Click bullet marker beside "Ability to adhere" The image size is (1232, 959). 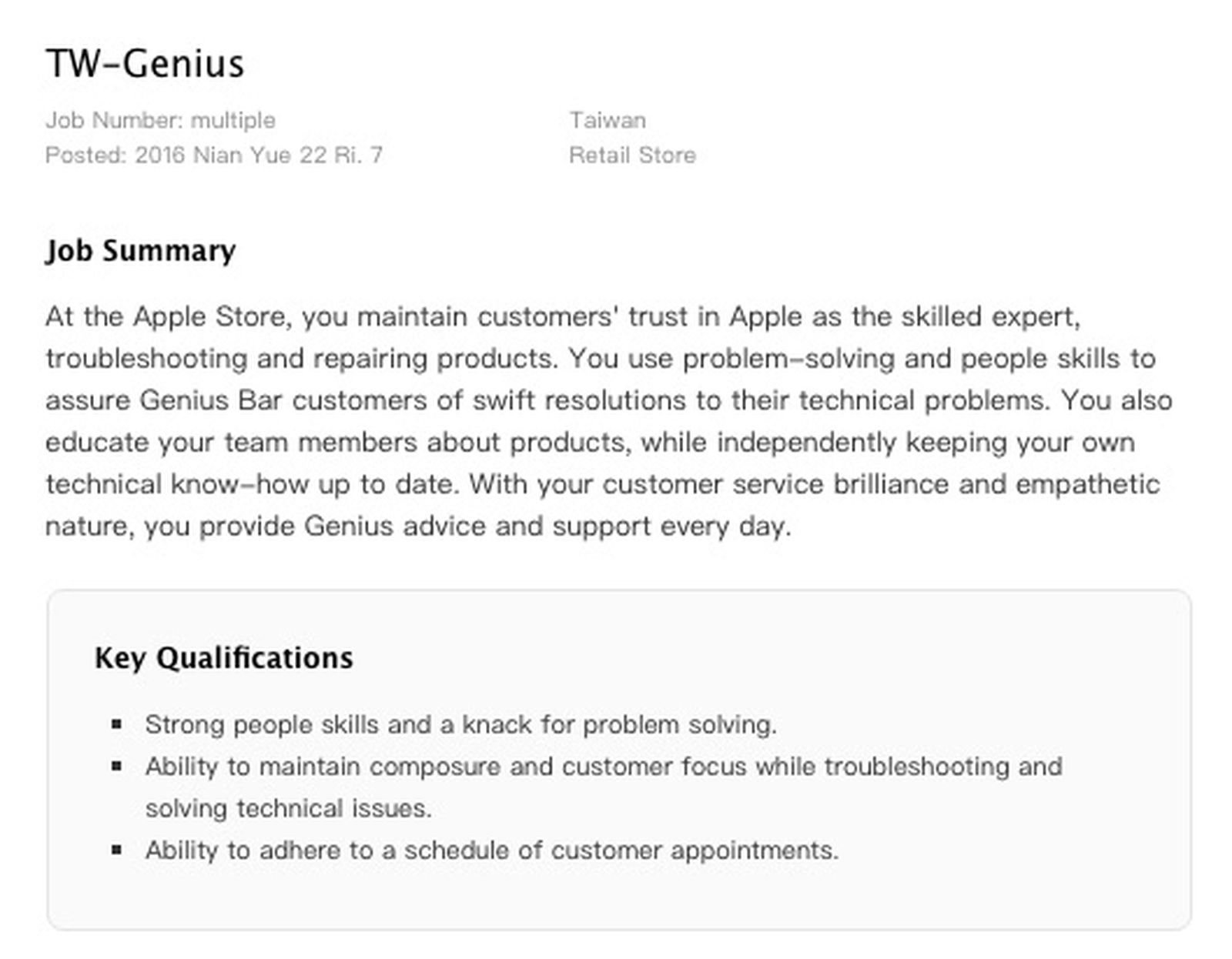[117, 850]
